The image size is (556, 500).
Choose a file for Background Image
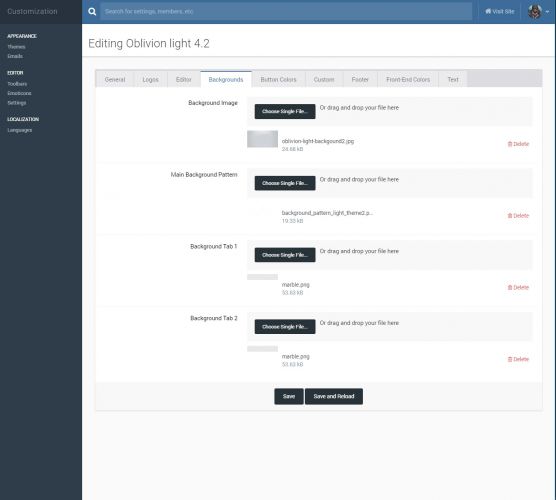pyautogui.click(x=285, y=111)
